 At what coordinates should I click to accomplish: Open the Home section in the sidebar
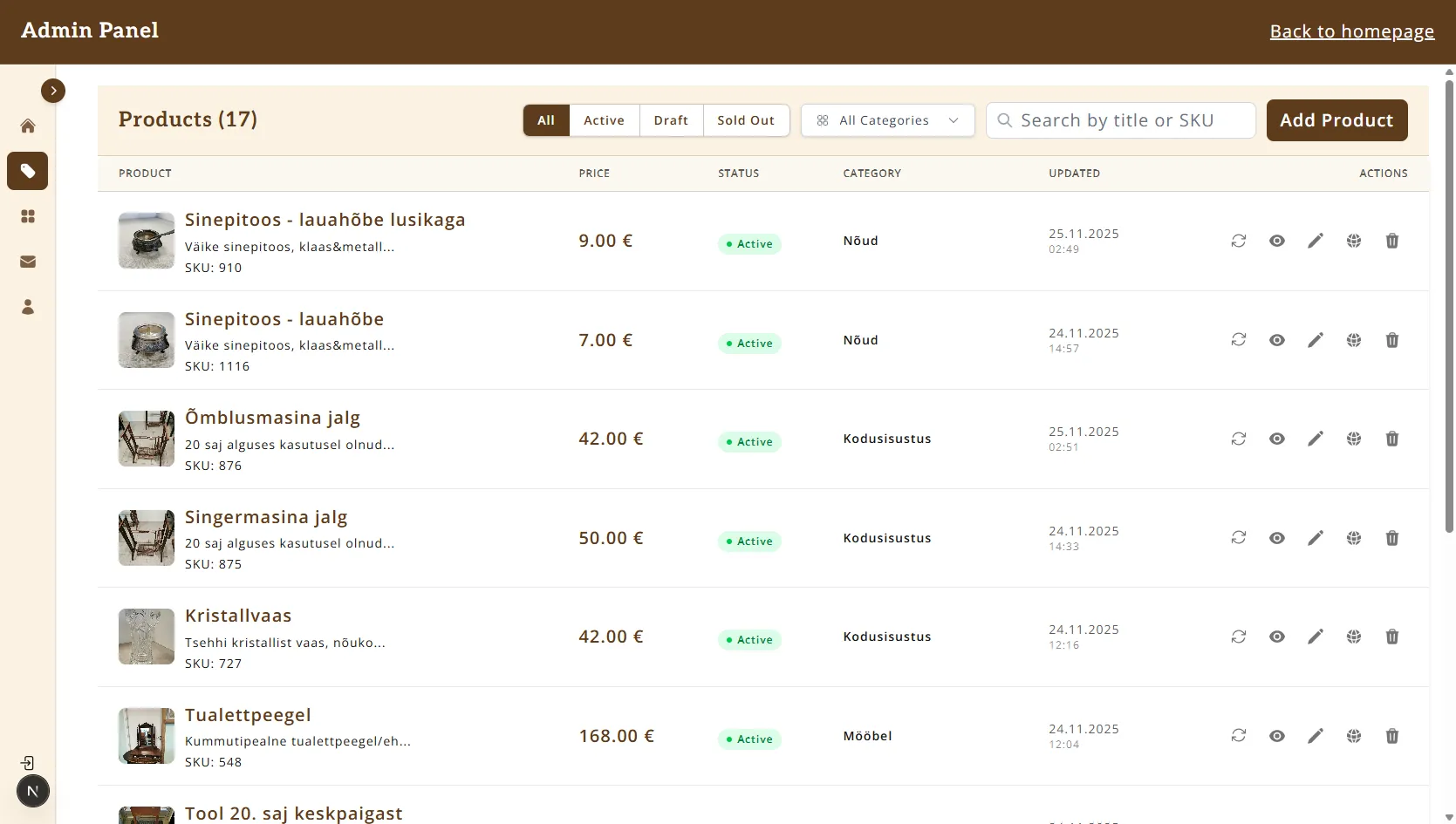(27, 126)
